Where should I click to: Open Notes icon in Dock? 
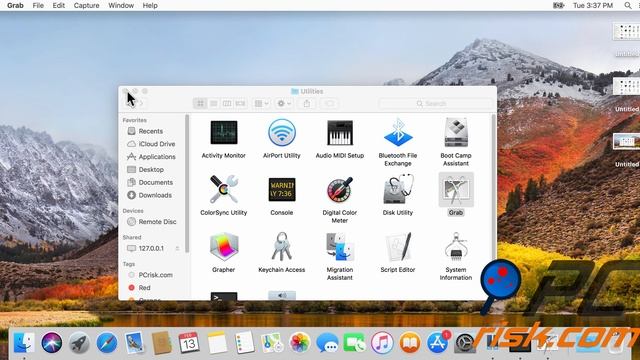(217, 342)
